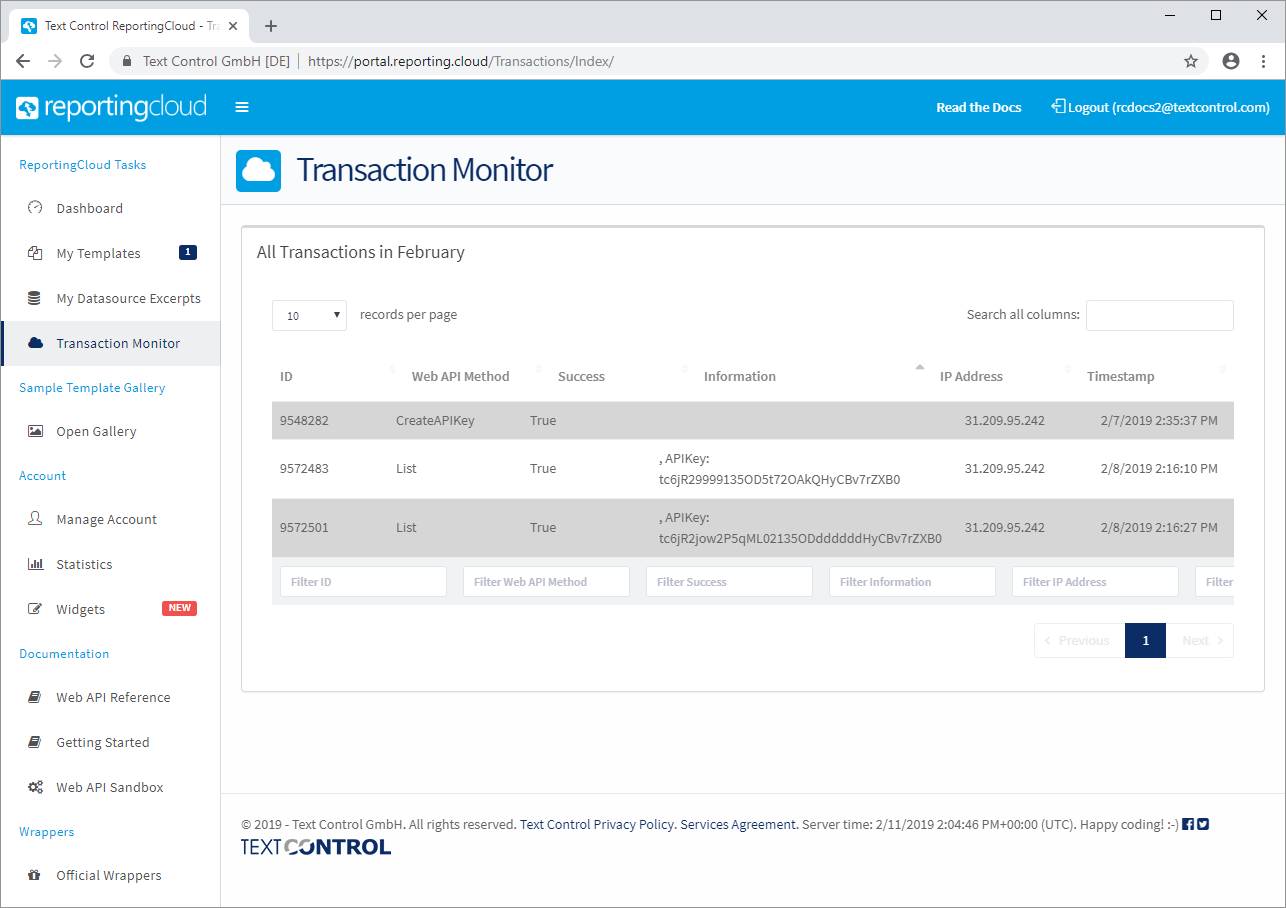Select transaction ID 9572501 cell
The image size is (1286, 908).
(304, 527)
